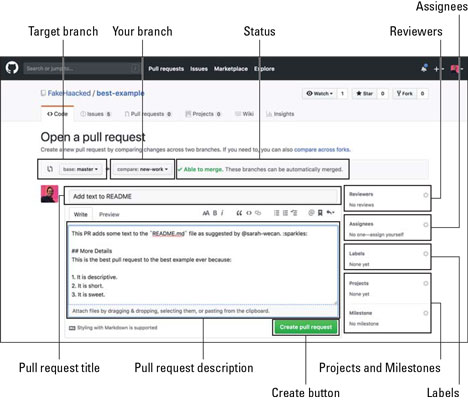Open Issues in top navigation
The height and width of the screenshot is (400, 468).
click(x=199, y=69)
